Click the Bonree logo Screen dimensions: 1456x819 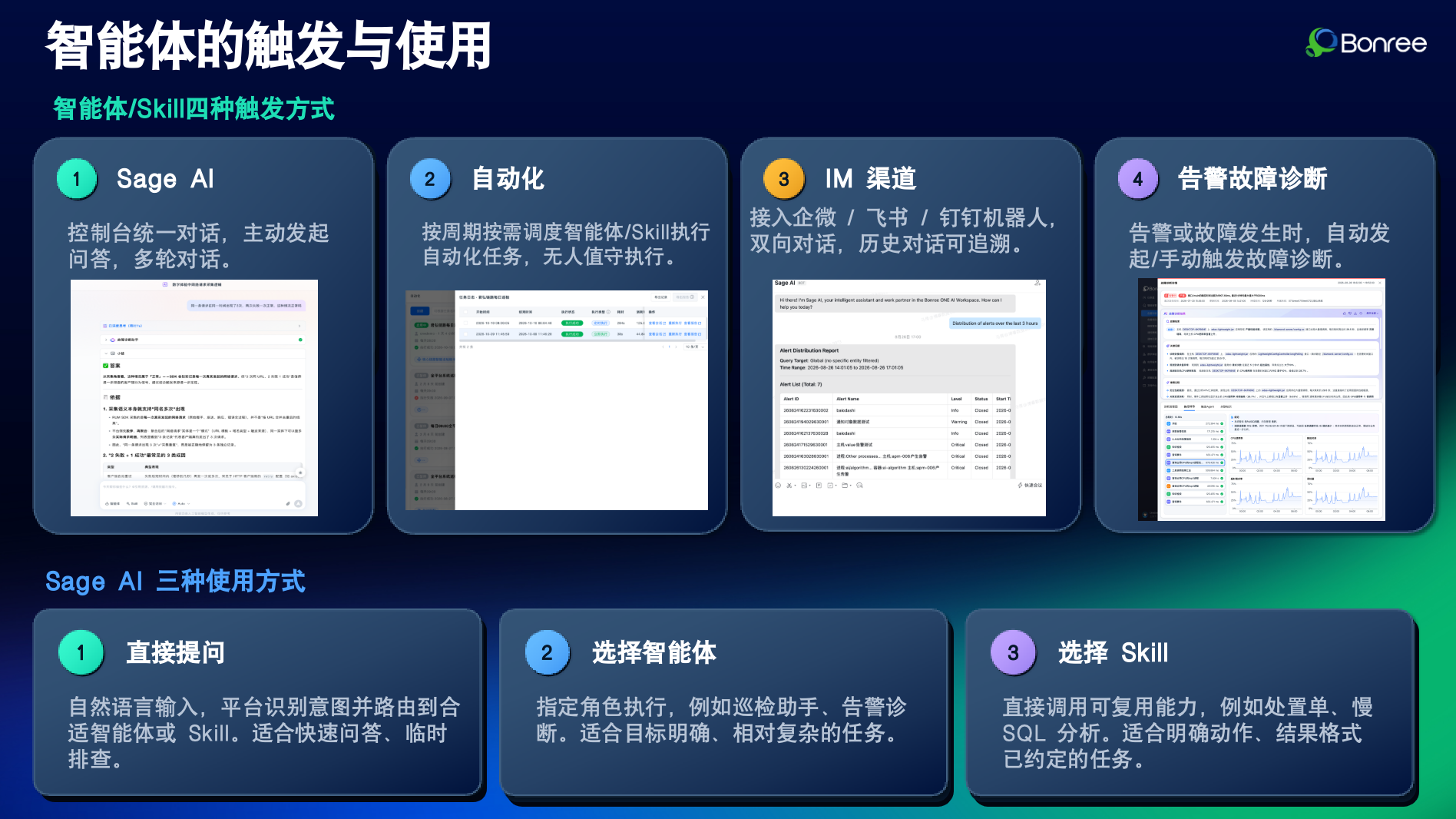tap(1366, 42)
